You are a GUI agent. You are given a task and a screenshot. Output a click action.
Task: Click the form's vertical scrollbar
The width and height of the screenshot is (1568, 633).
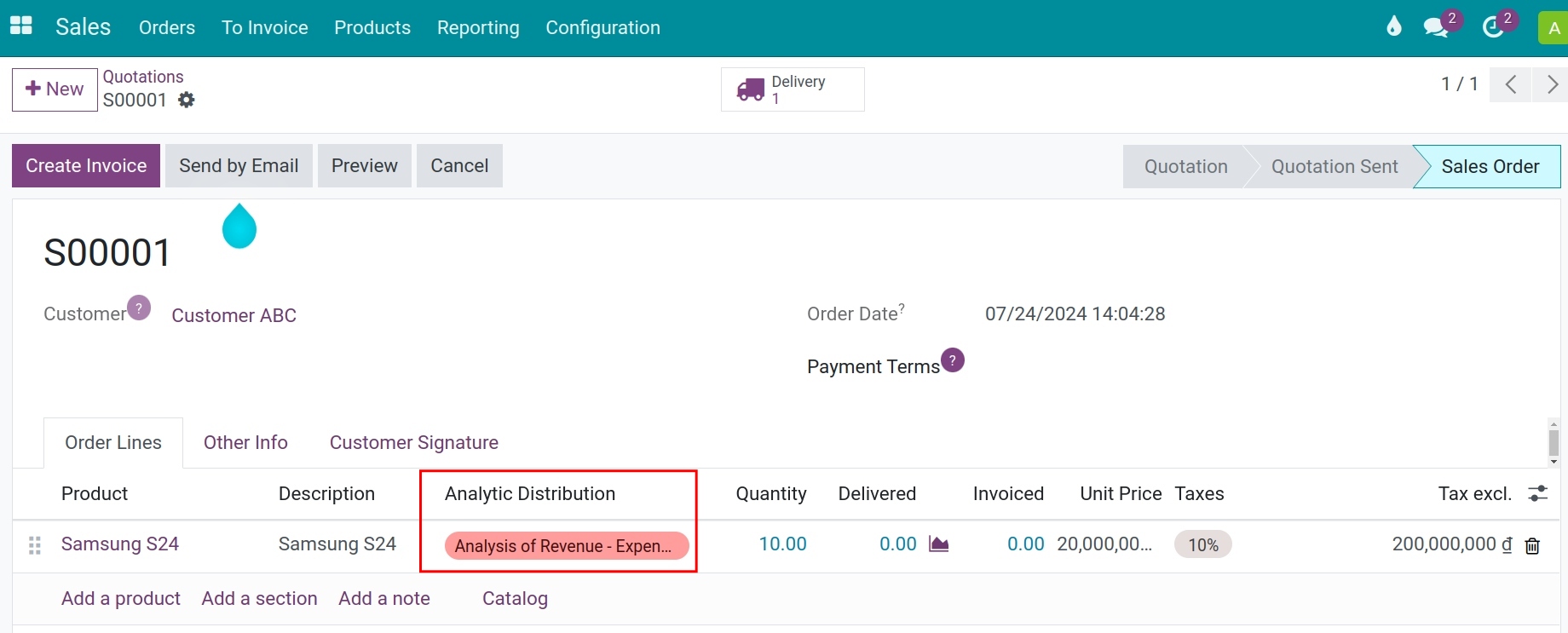1554,442
